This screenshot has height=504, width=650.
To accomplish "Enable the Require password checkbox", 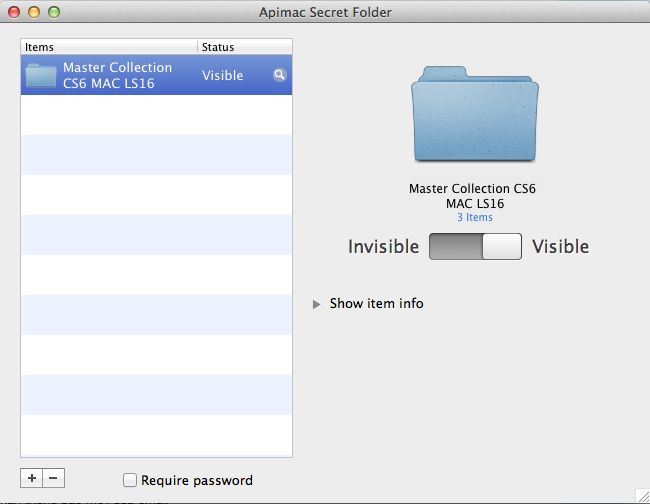I will (129, 480).
